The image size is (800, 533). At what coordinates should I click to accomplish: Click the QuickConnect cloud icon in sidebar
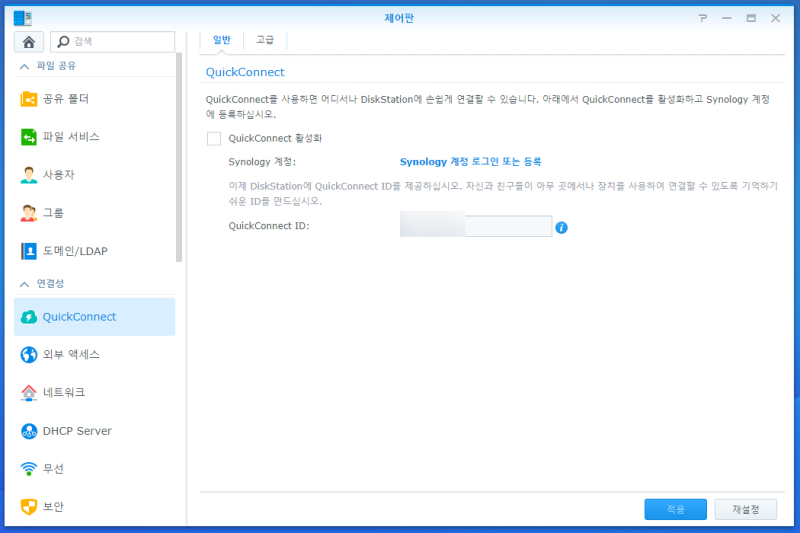[29, 317]
